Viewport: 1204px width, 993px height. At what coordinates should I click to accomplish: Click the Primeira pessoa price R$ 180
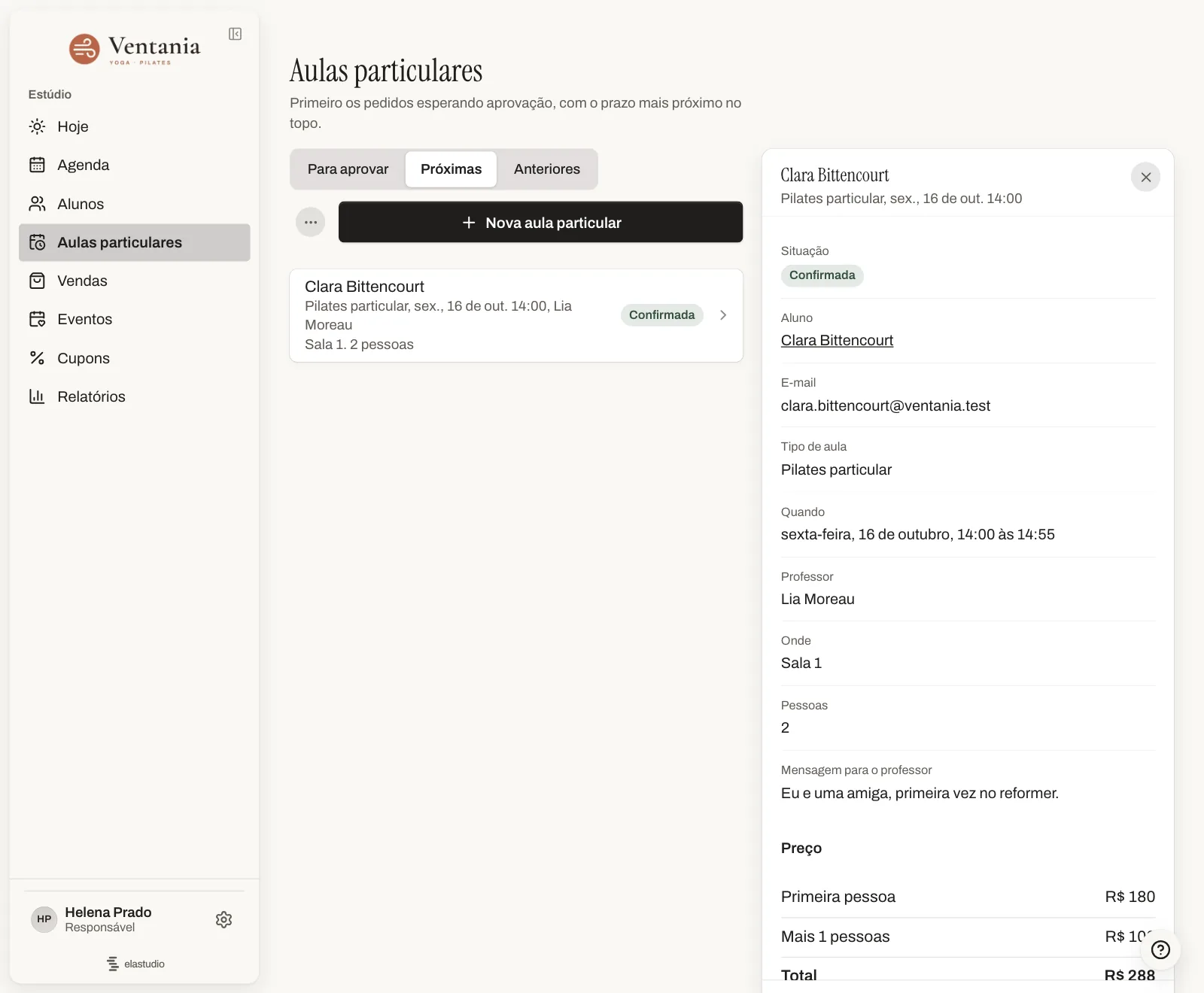(x=1130, y=897)
